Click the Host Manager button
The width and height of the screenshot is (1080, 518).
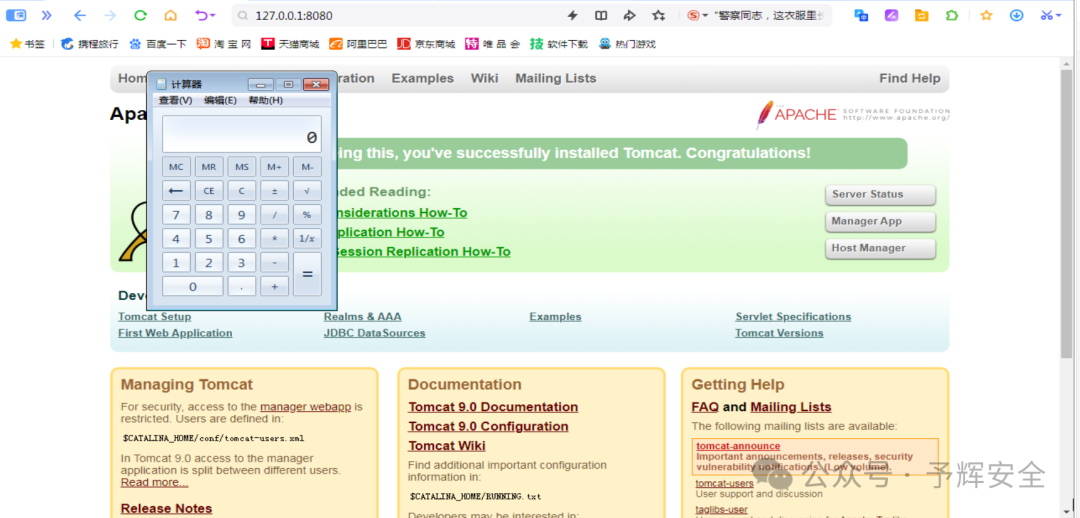[x=880, y=249]
